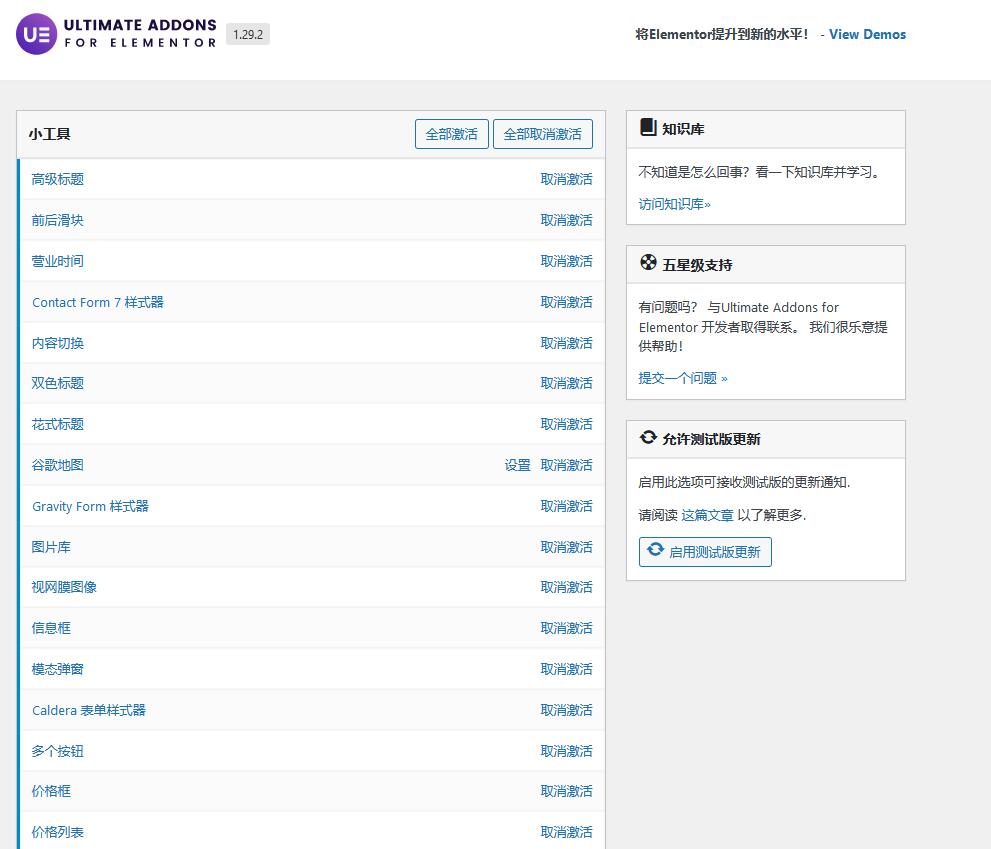This screenshot has width=991, height=849.
Task: Deactivate the 模态弹窗 widget
Action: click(566, 669)
